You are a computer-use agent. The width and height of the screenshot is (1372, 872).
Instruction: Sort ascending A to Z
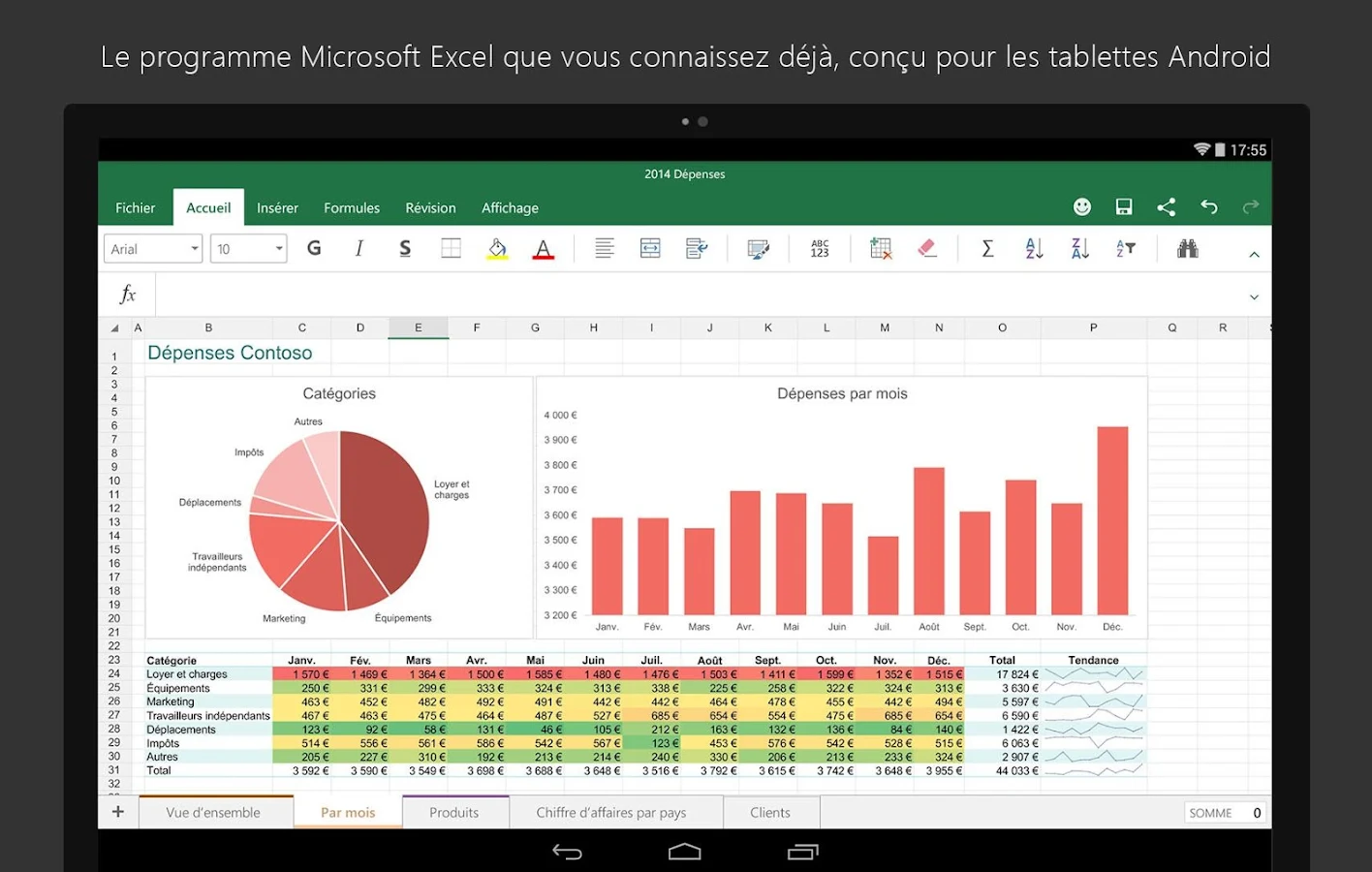pos(1034,248)
